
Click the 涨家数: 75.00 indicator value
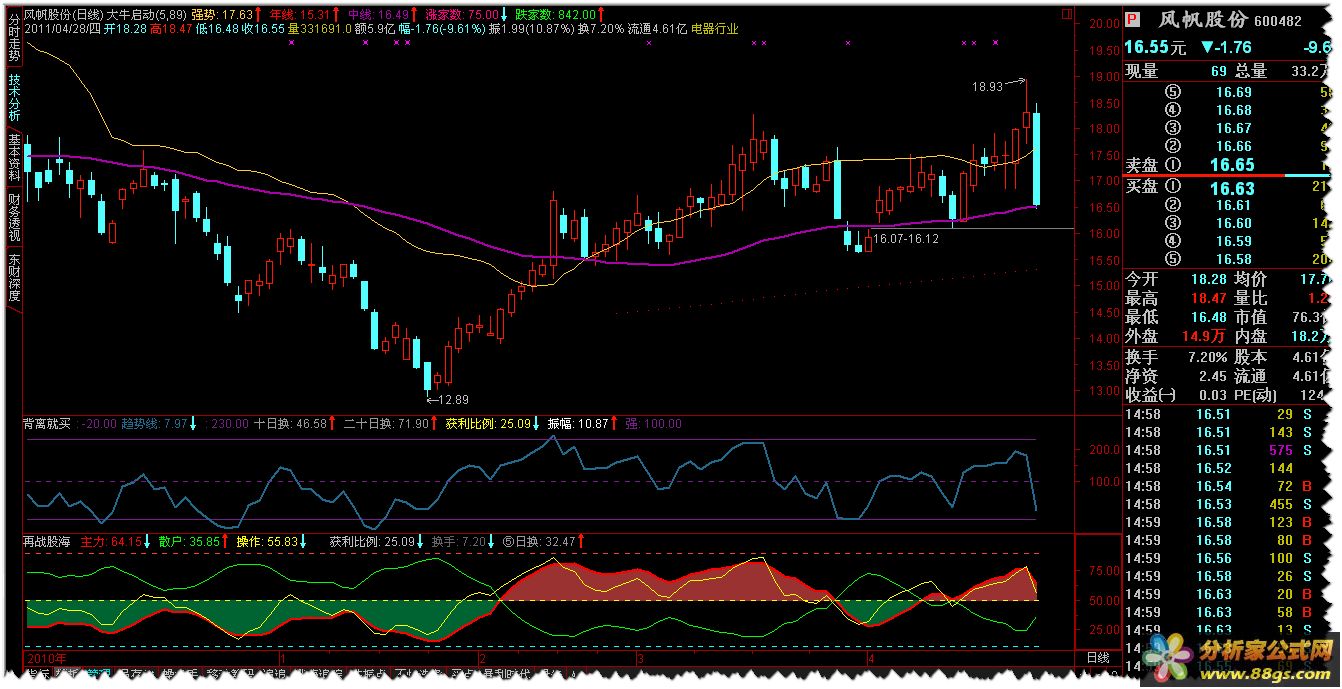point(462,15)
